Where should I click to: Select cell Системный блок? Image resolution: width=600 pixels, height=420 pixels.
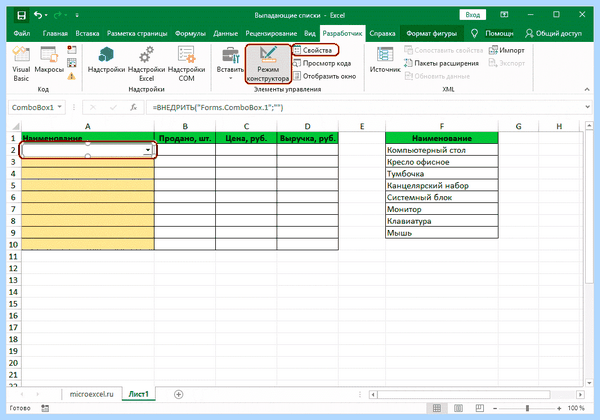click(442, 197)
